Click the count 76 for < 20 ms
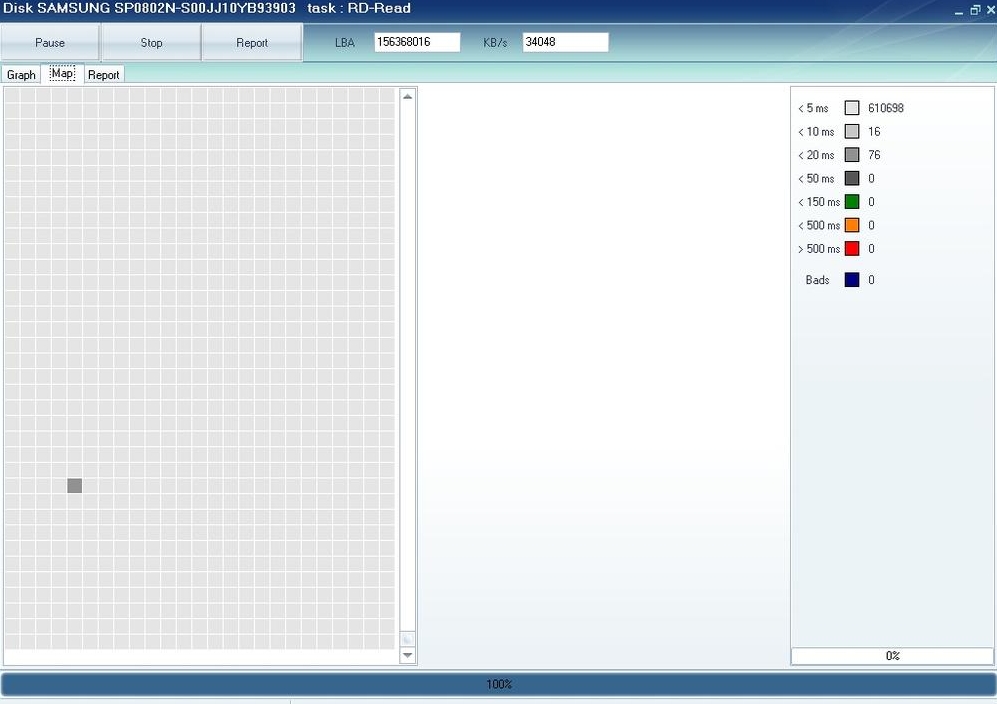This screenshot has width=997, height=704. tap(874, 155)
